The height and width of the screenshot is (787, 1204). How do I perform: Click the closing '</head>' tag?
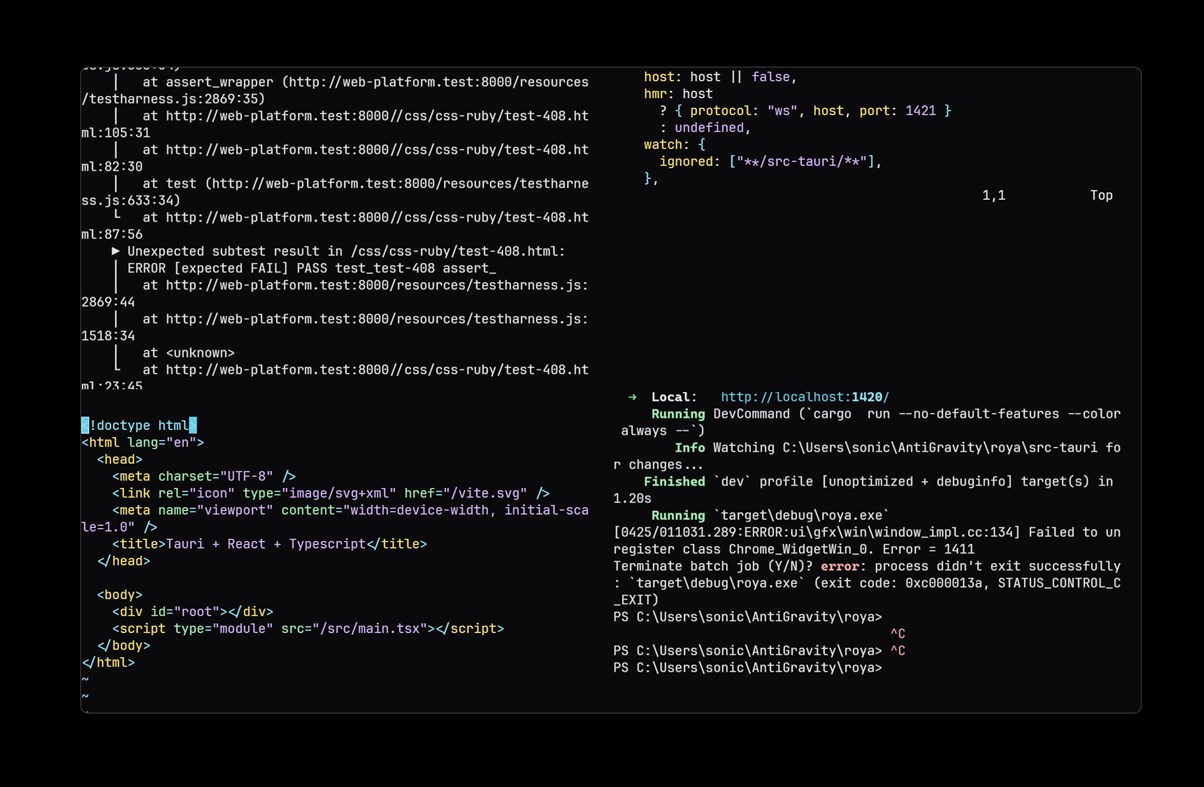(x=124, y=561)
